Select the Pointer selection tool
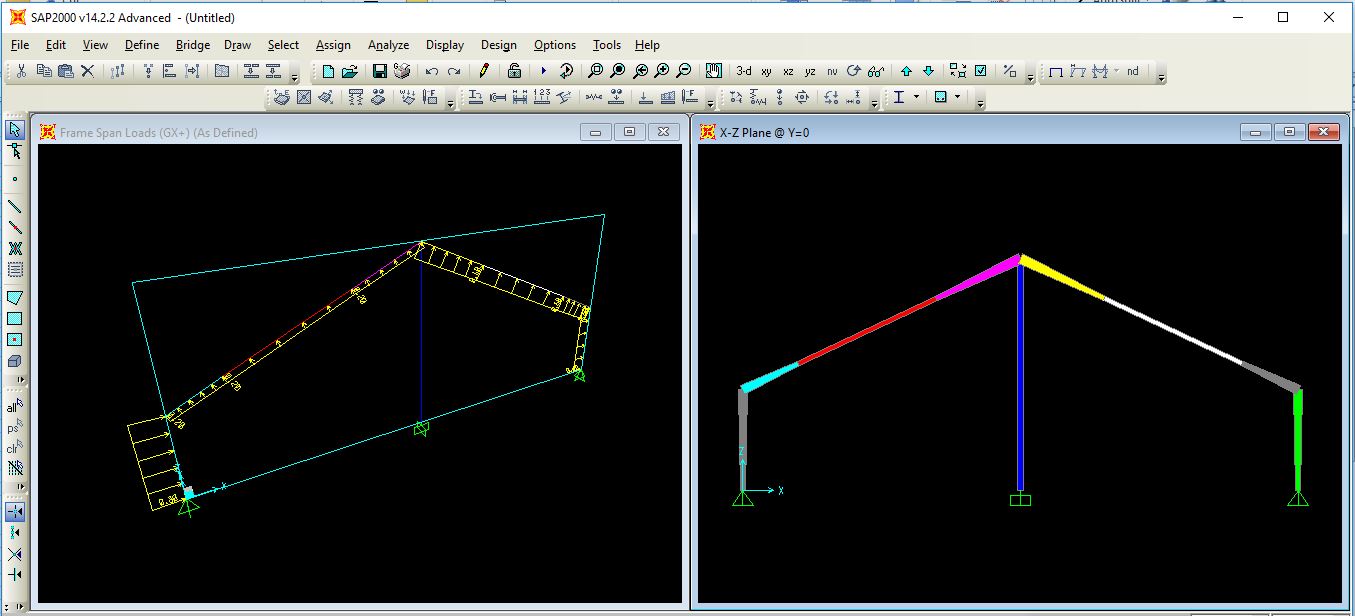 (15, 130)
